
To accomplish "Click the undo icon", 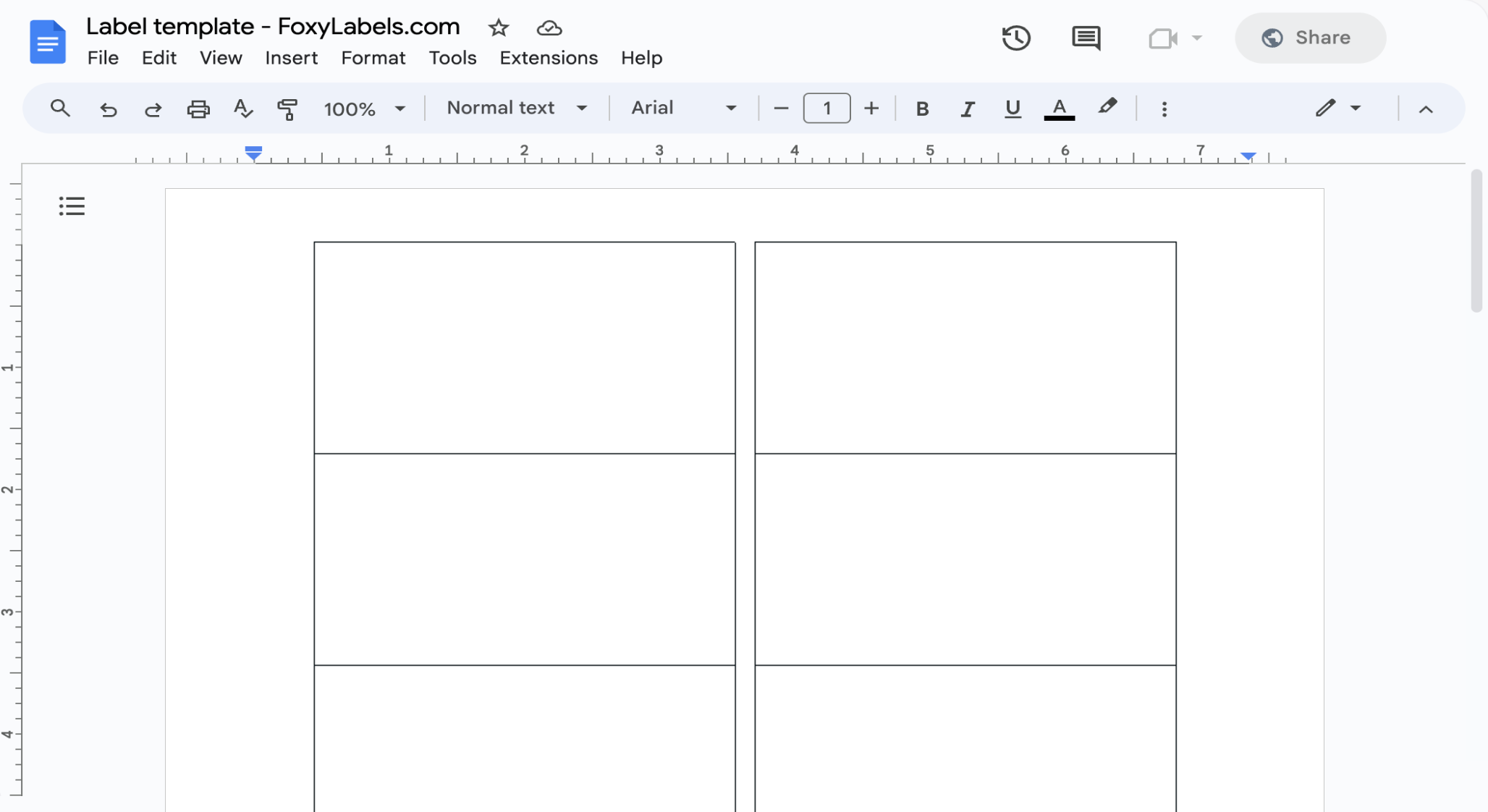I will pos(108,109).
